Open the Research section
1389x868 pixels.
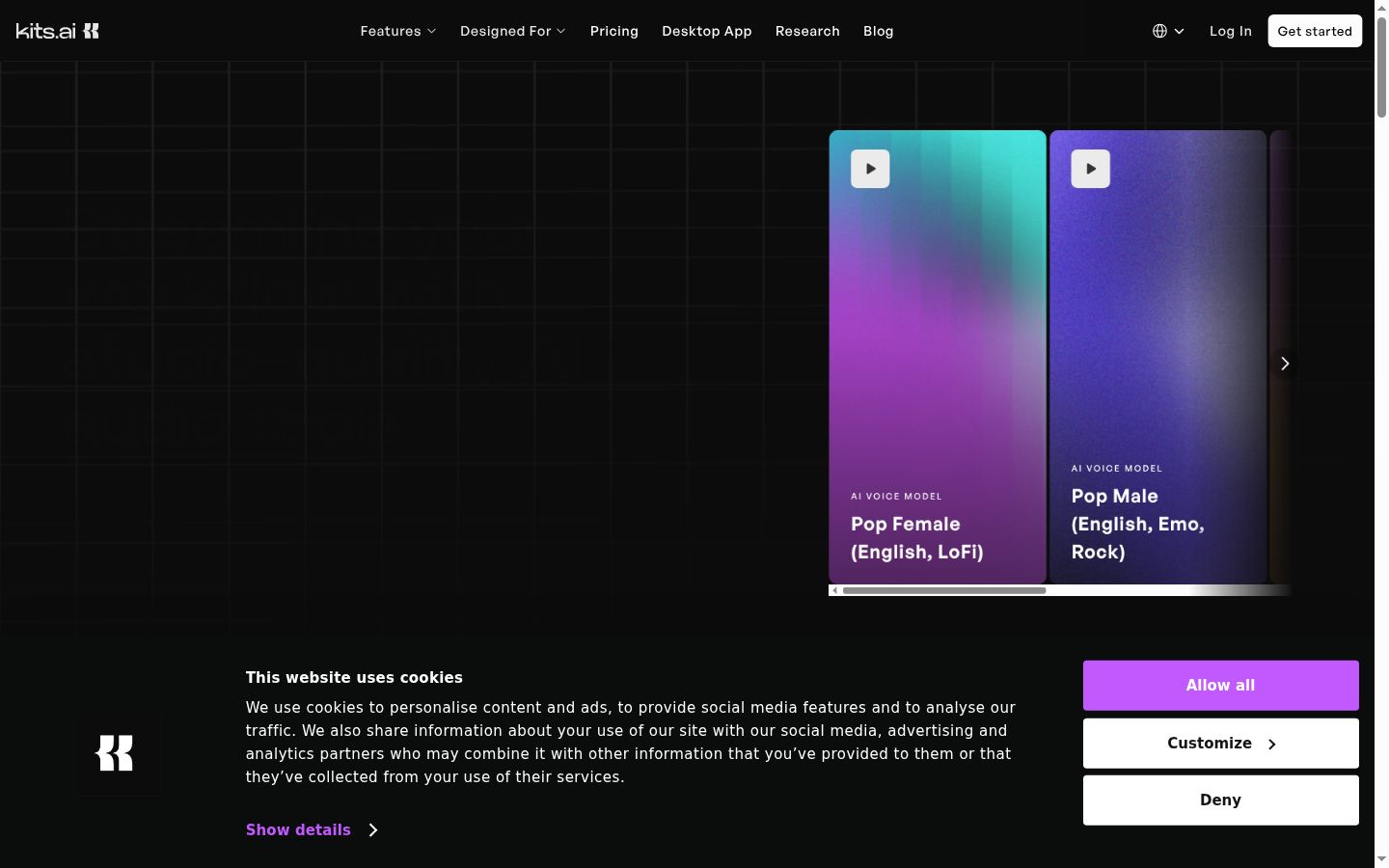(x=807, y=31)
